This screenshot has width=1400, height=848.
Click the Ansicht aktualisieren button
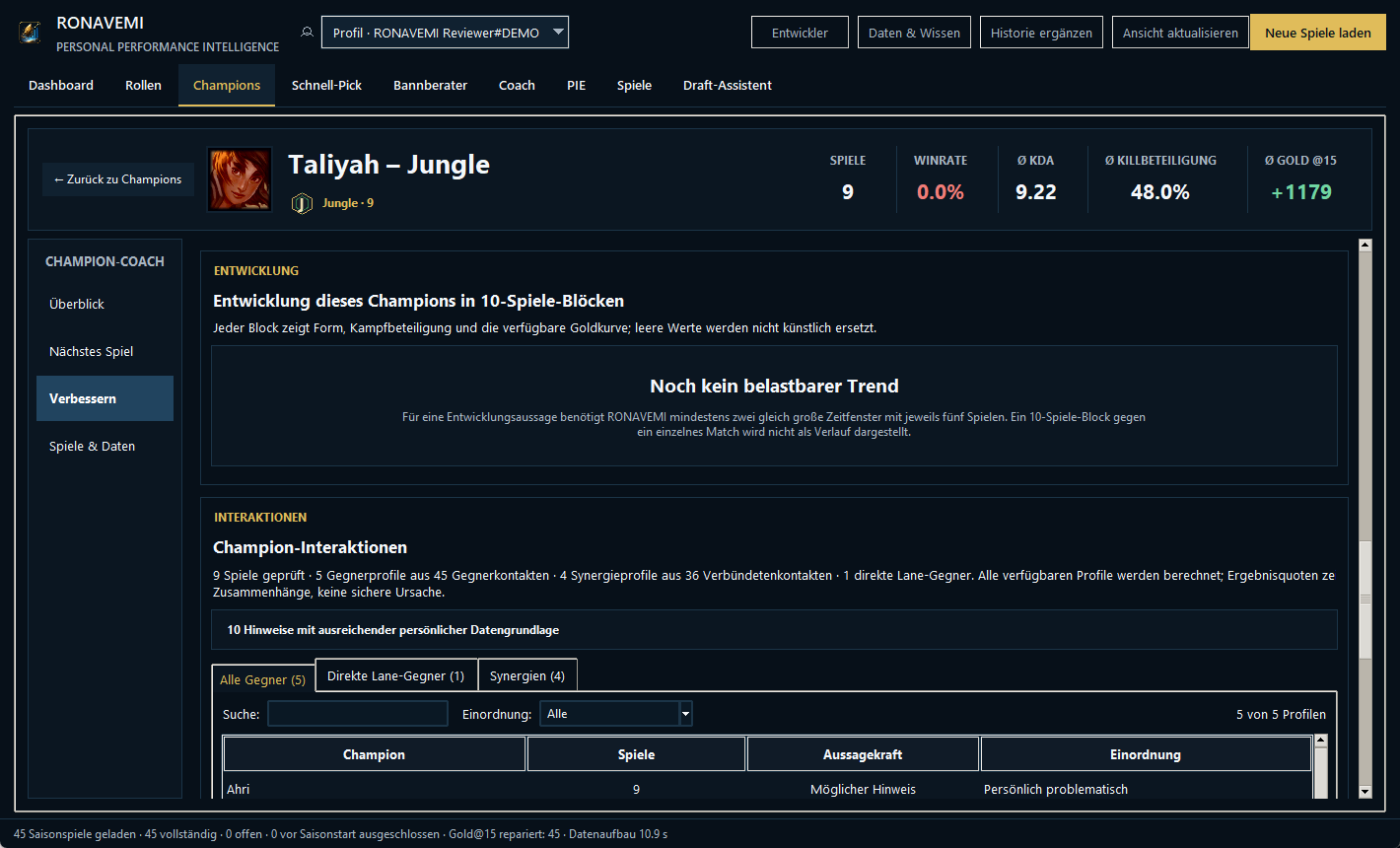coord(1180,33)
